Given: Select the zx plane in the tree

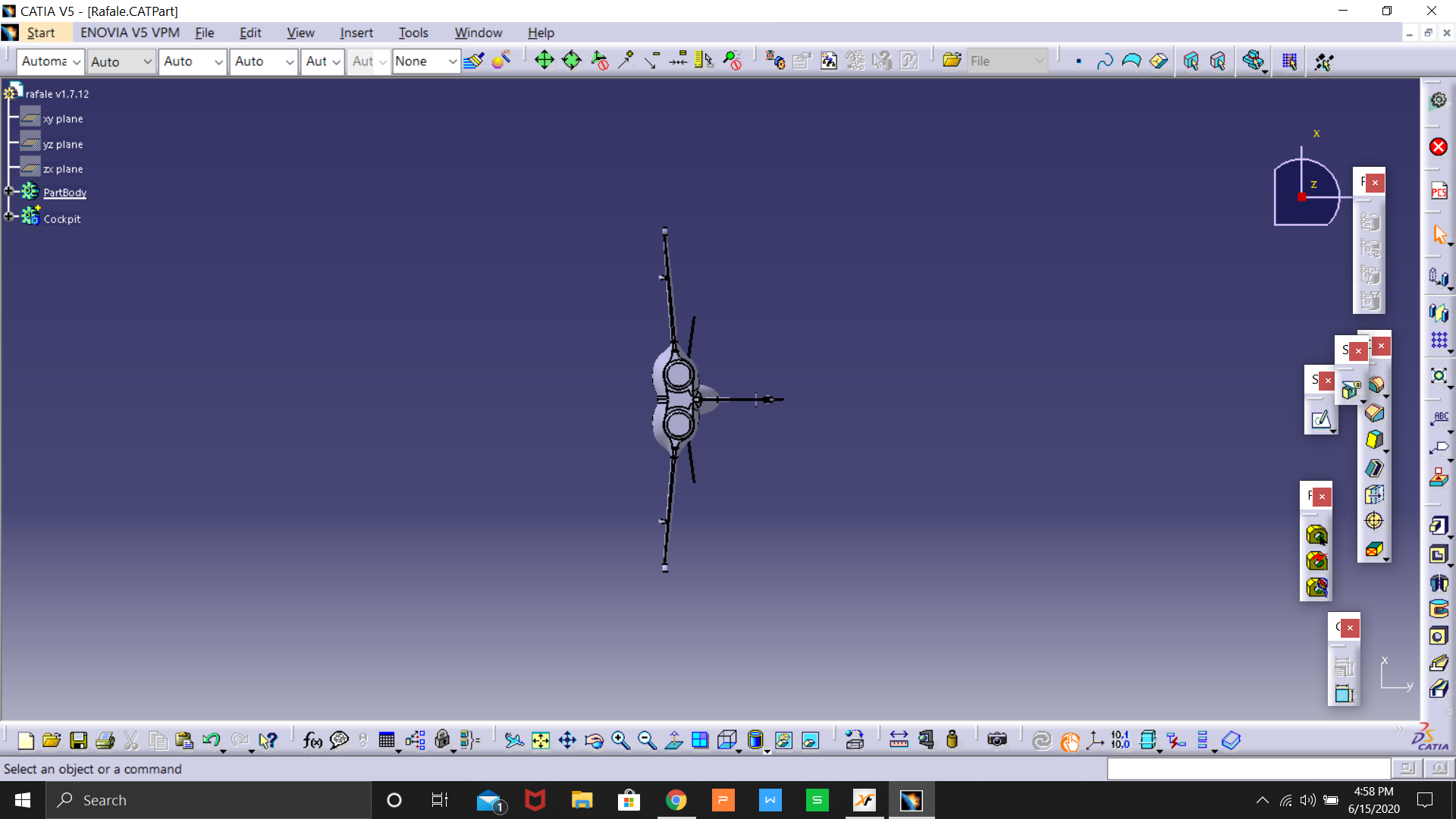Looking at the screenshot, I should click(x=63, y=169).
